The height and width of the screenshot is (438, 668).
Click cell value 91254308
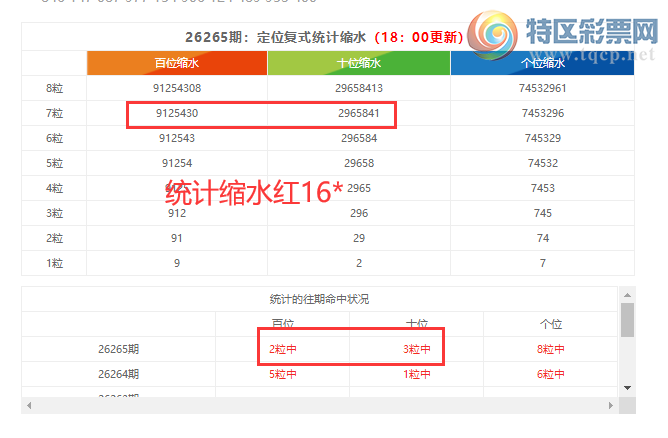coord(177,88)
